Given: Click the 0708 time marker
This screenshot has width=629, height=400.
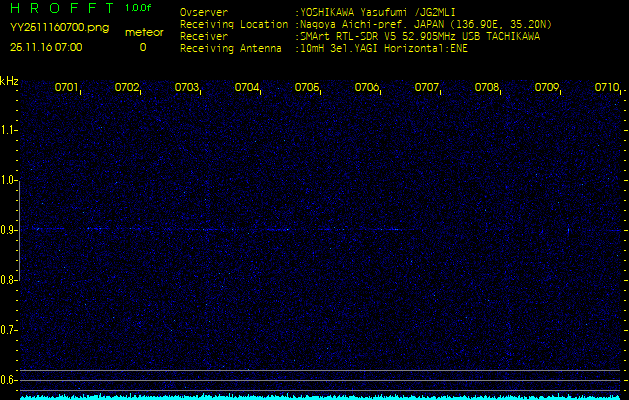Looking at the screenshot, I should coord(486,87).
